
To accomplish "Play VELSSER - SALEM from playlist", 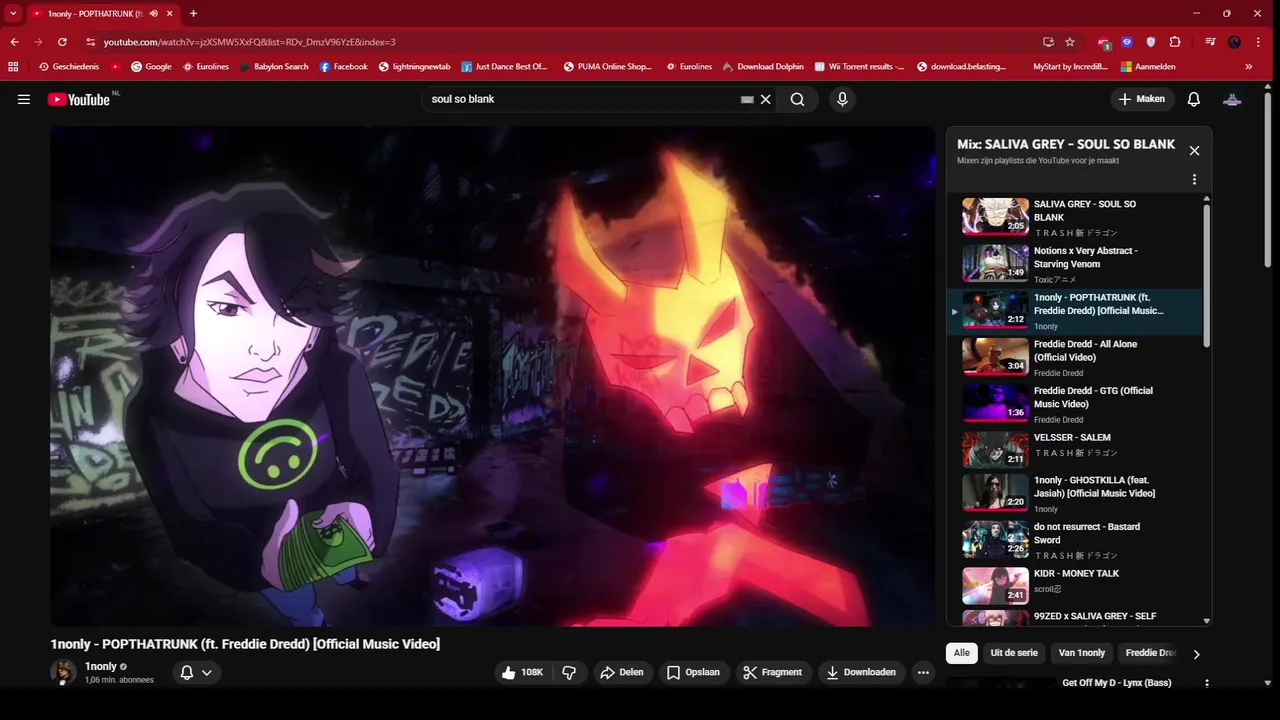I will coord(1074,450).
